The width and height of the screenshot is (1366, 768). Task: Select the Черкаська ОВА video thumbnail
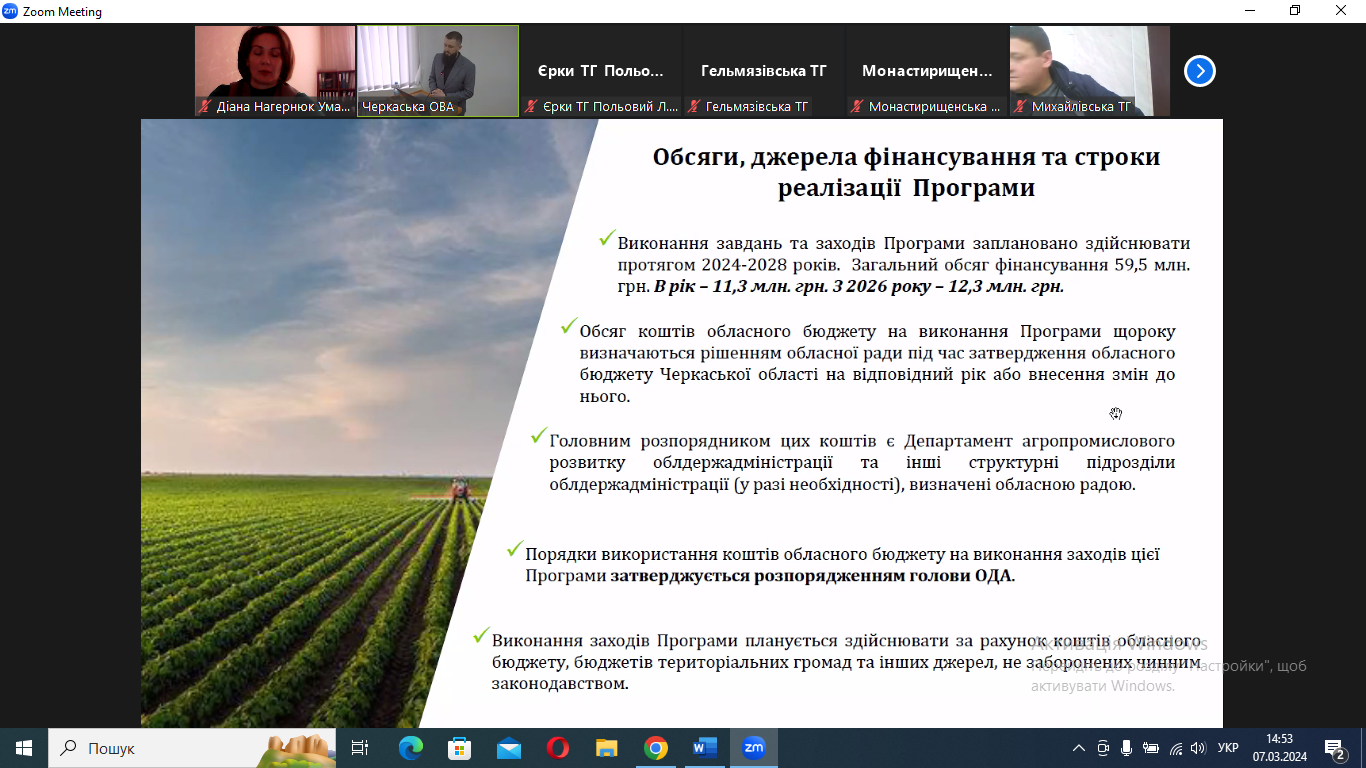[438, 70]
